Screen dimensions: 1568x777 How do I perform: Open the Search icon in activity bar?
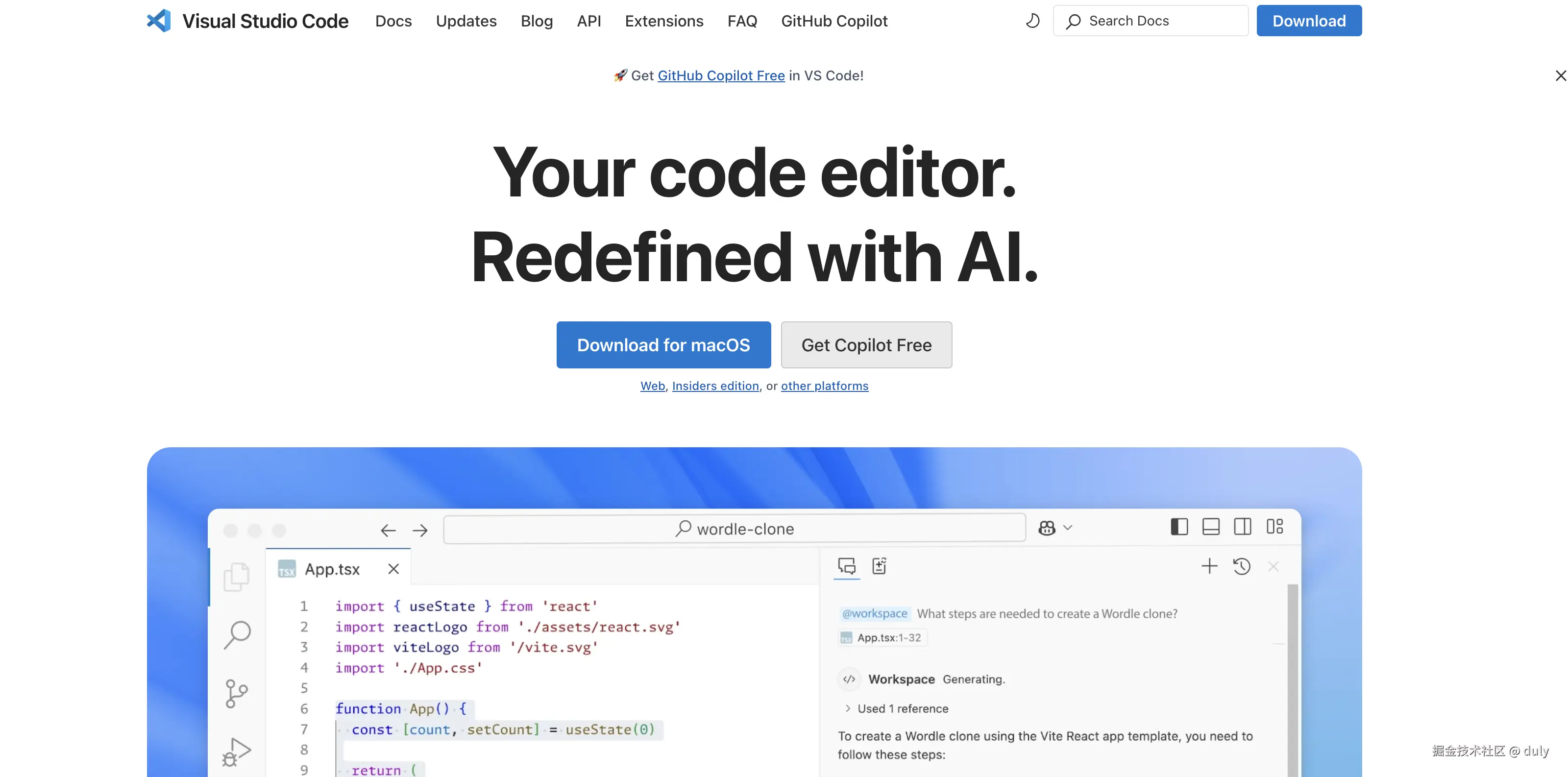(x=237, y=634)
